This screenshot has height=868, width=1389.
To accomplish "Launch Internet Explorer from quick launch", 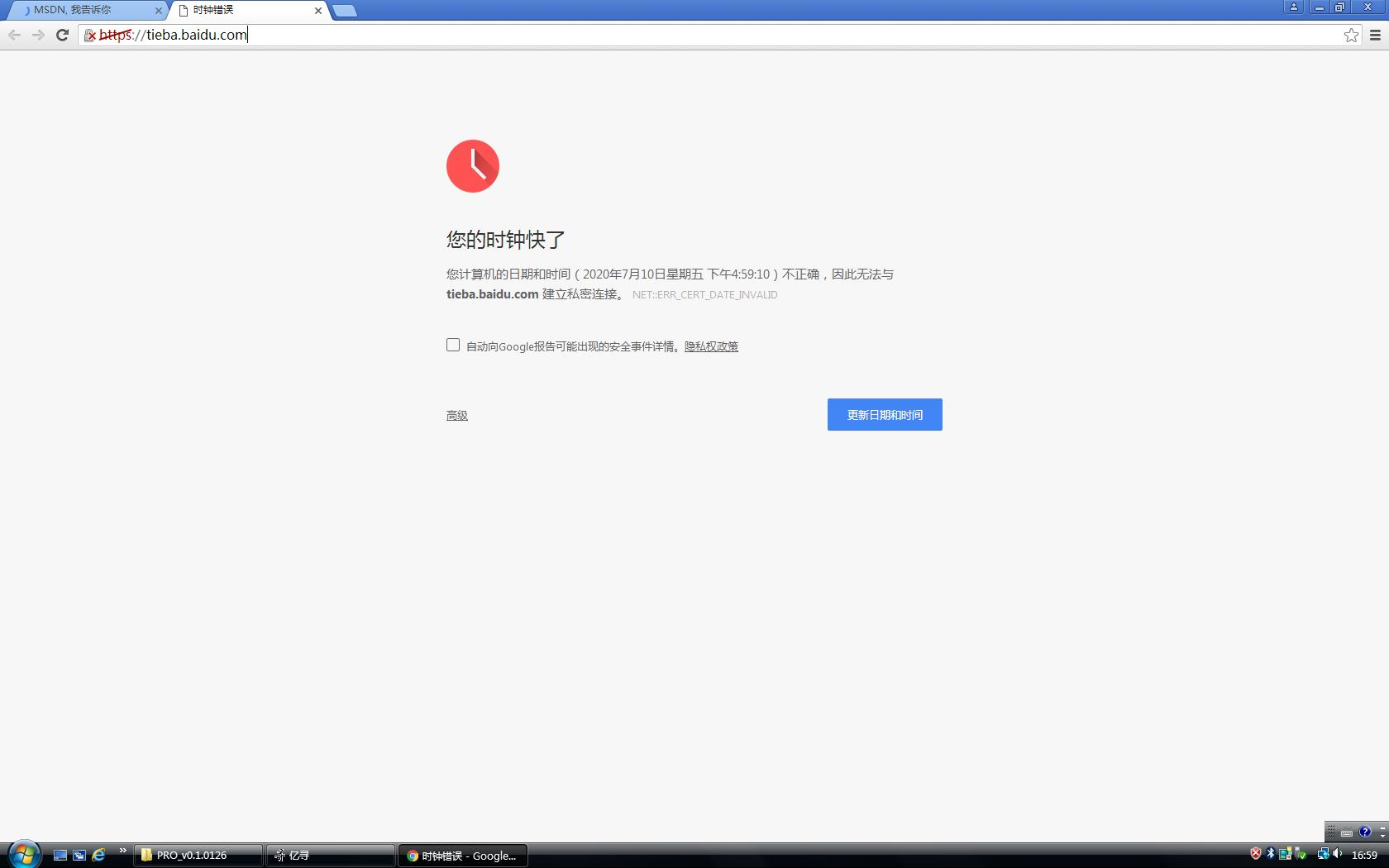I will (98, 855).
